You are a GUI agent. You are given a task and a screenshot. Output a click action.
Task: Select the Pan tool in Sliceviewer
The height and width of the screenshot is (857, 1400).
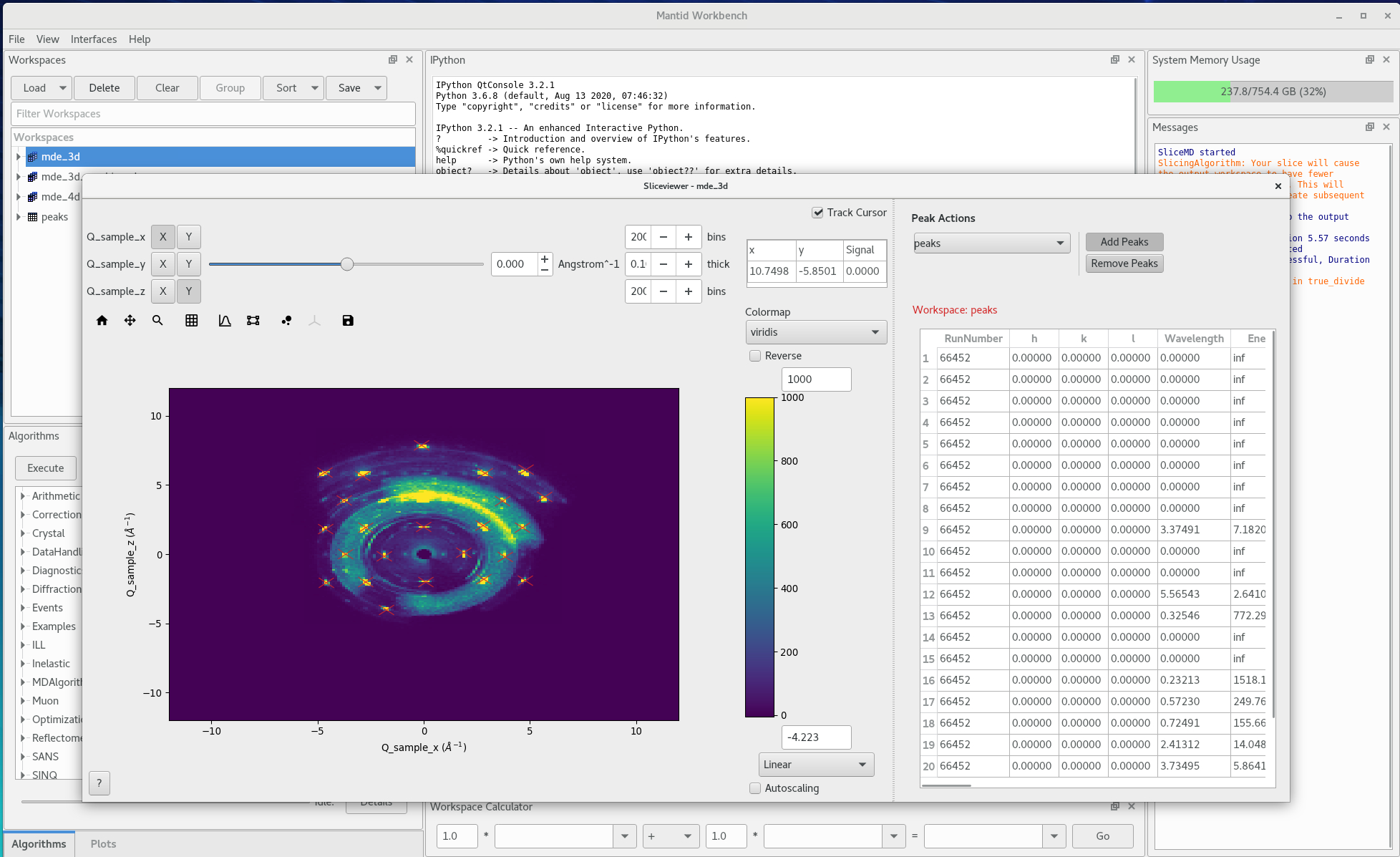pos(130,321)
